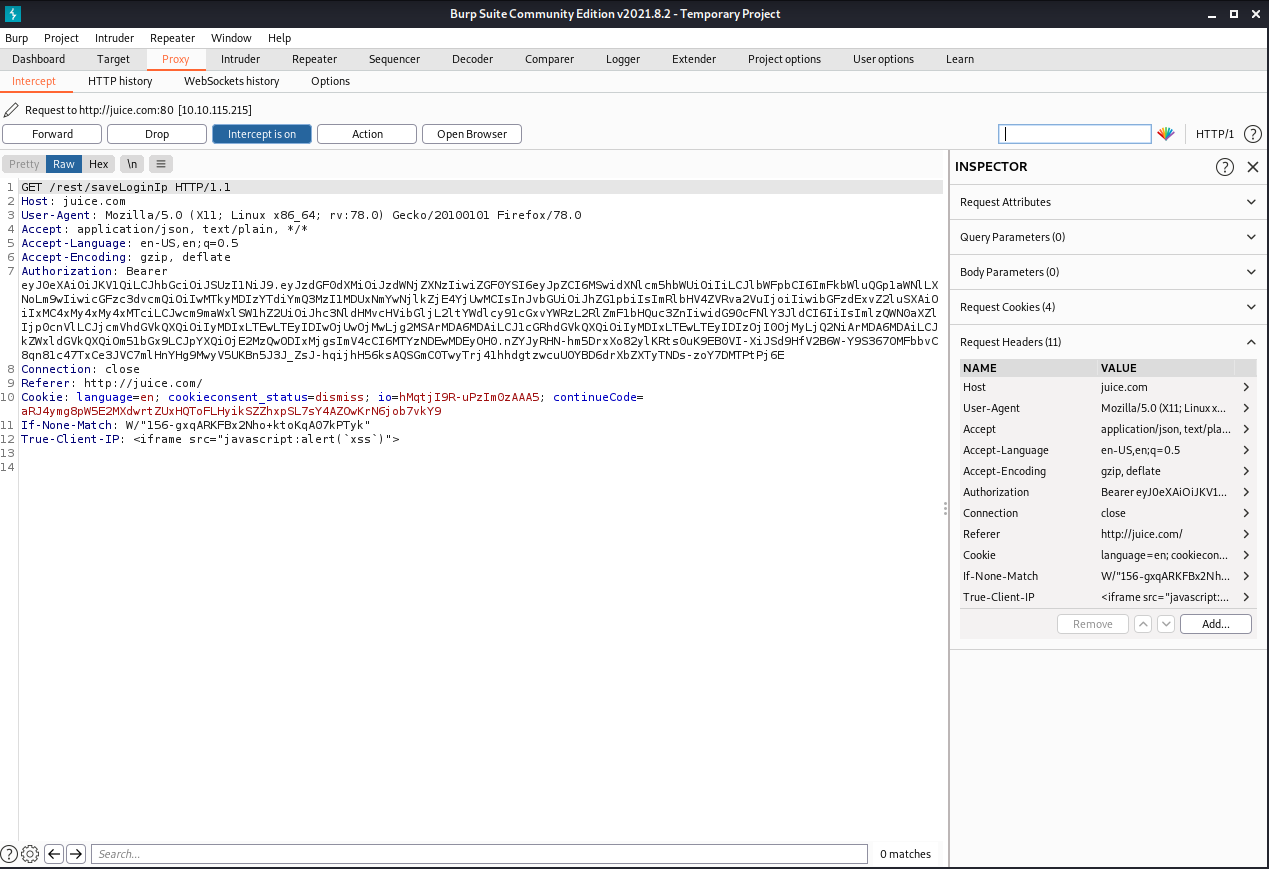Move the selected header up
Image resolution: width=1269 pixels, height=869 pixels.
point(1142,624)
